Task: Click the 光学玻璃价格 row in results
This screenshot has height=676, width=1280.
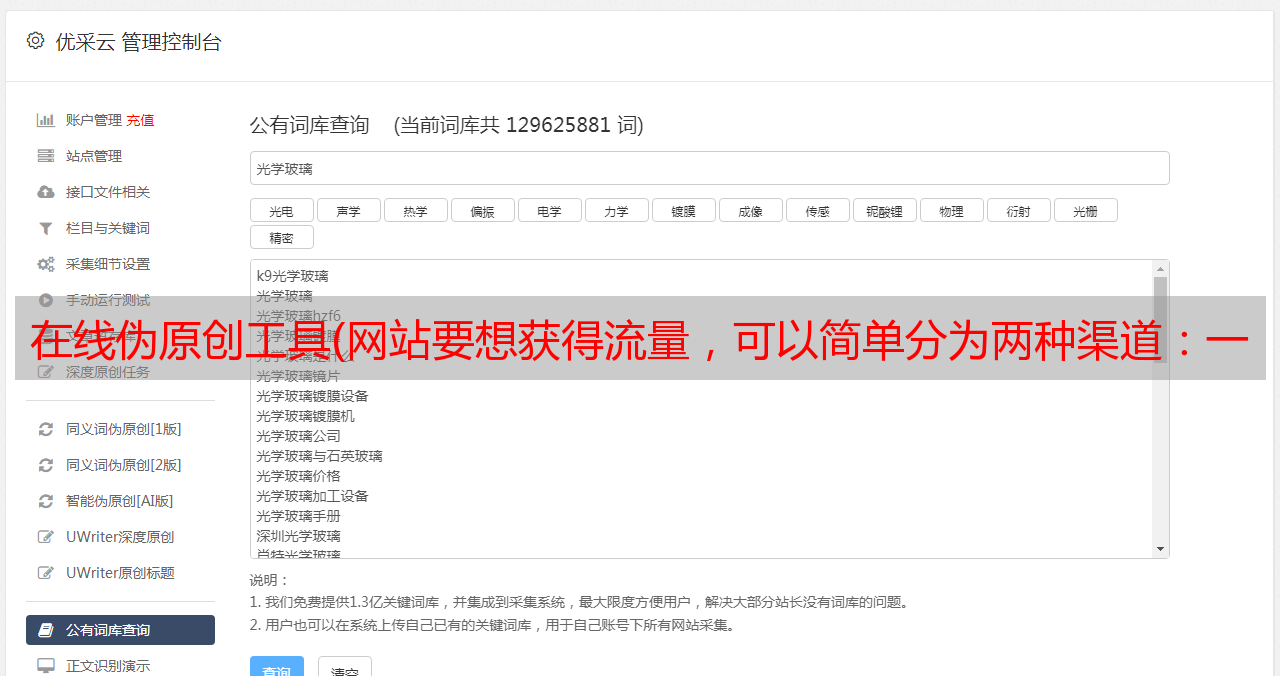Action: 298,476
